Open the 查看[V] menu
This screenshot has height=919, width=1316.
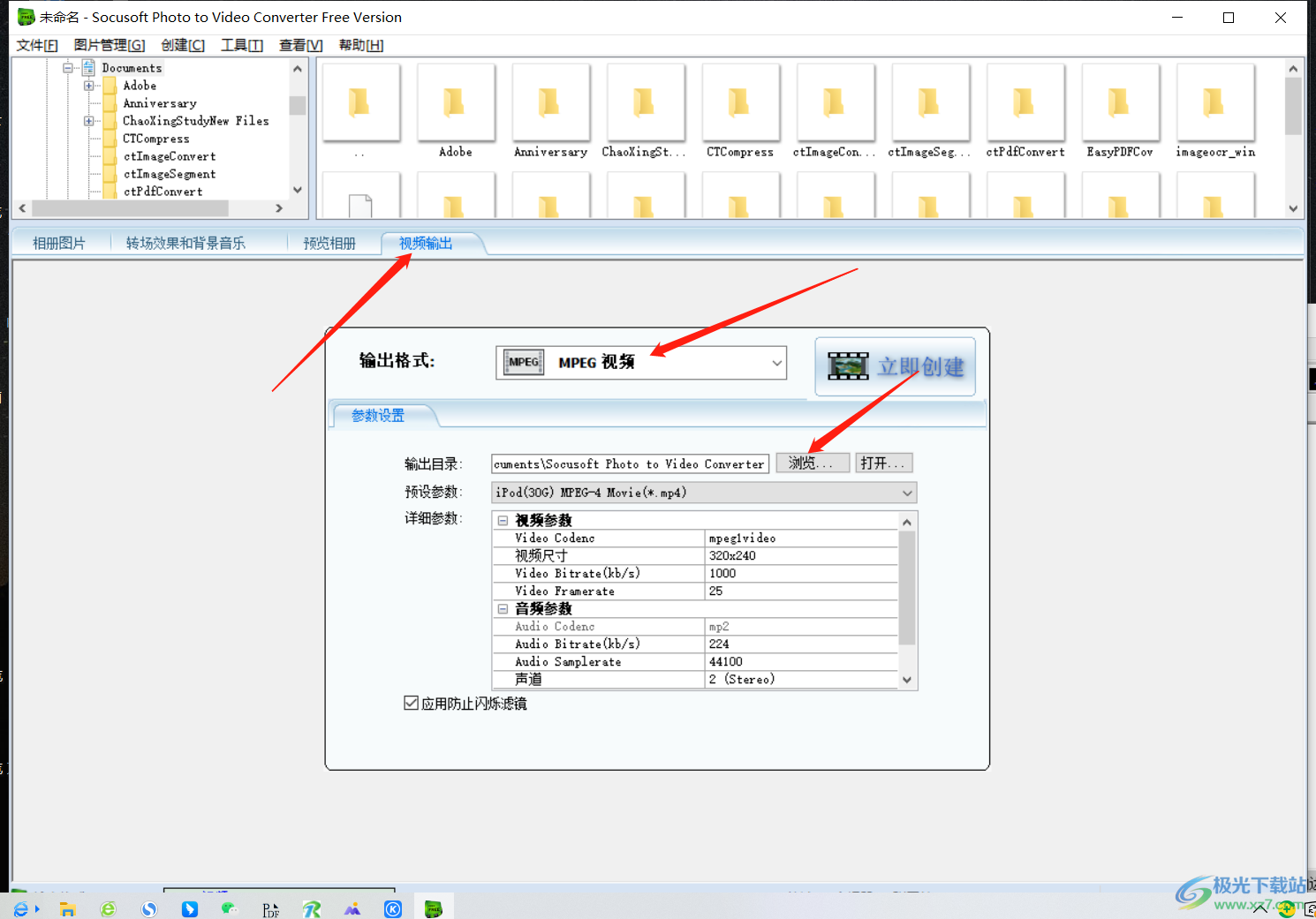tap(301, 45)
